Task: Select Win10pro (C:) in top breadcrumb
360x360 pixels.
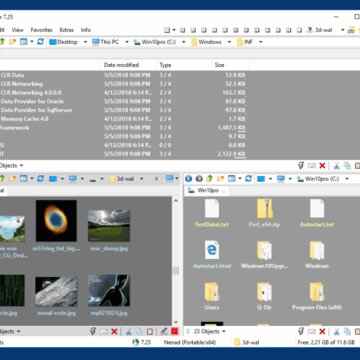Action: [155, 42]
